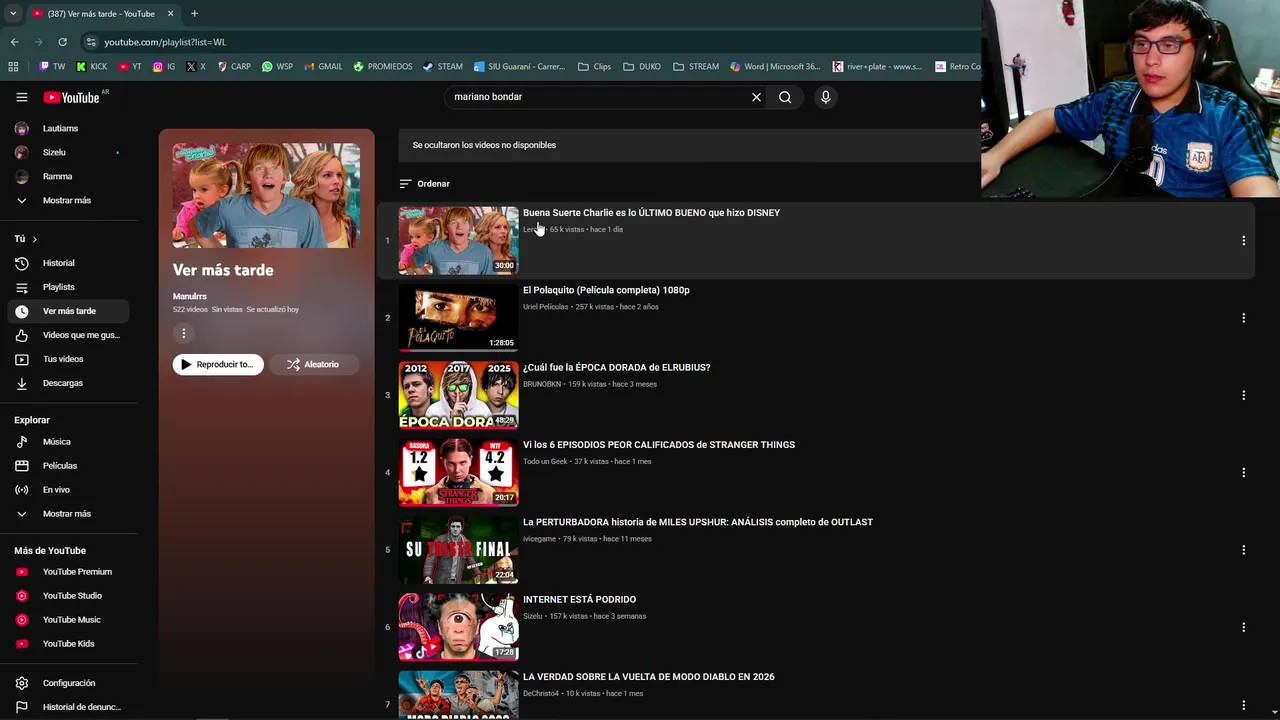Open the WSP WhatsApp bookmark
The width and height of the screenshot is (1280, 720).
click(x=277, y=67)
